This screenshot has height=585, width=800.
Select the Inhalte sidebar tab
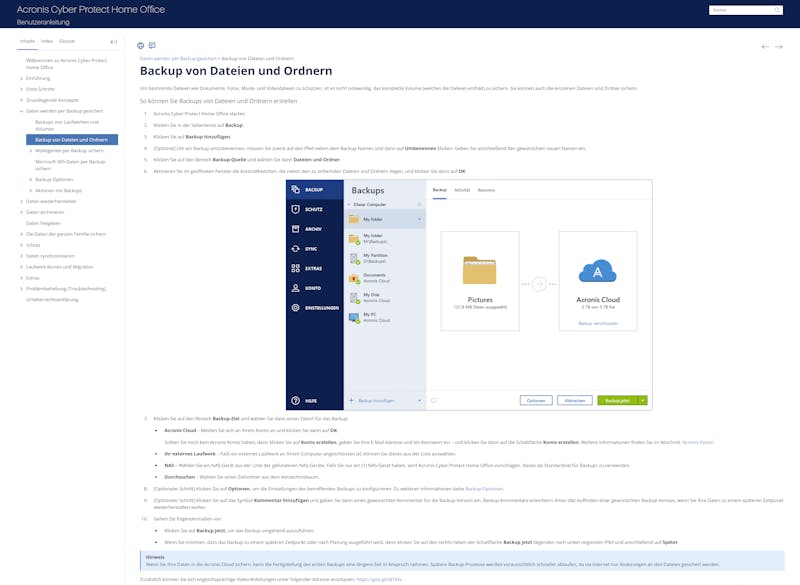28,41
